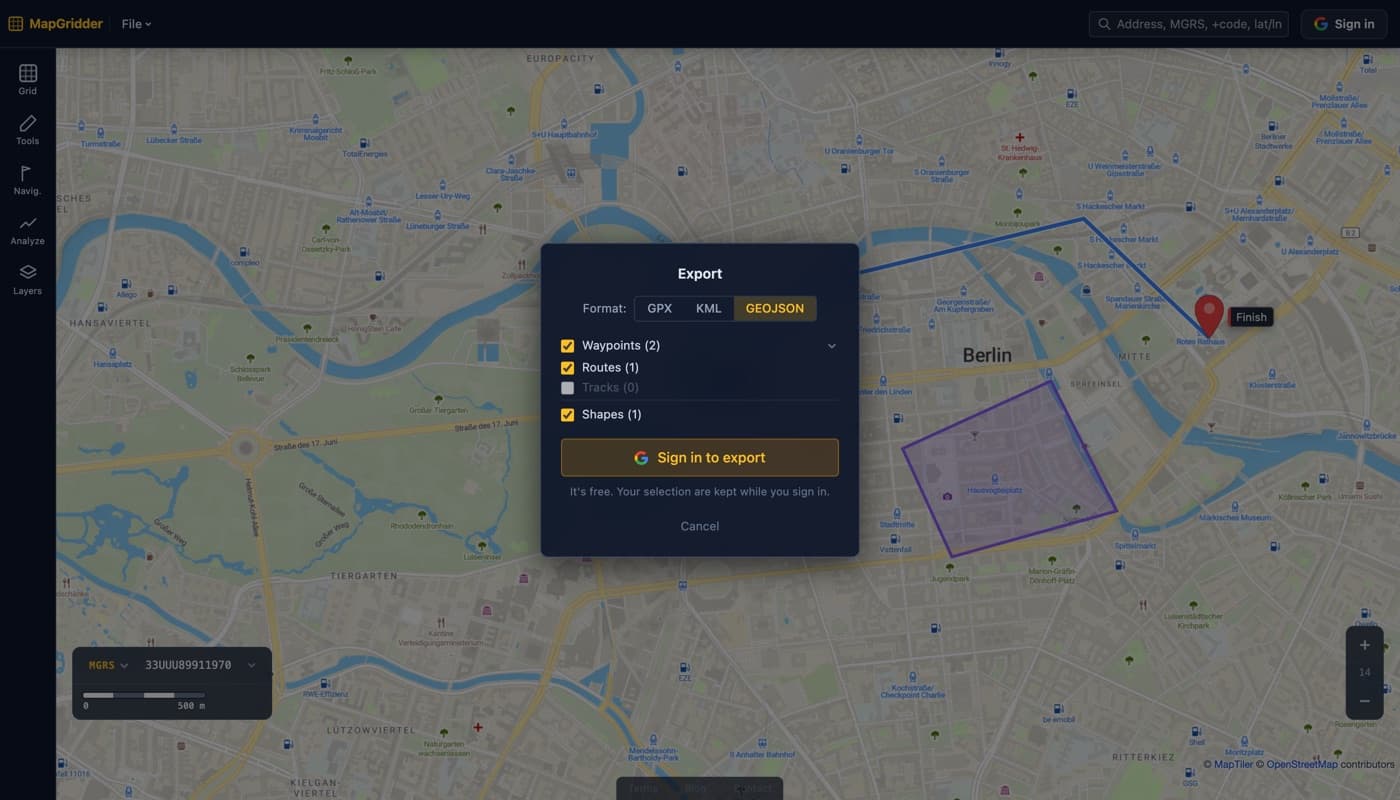Screen dimensions: 1400x800
Task: Click Sign in button in top bar
Action: (x=1344, y=24)
